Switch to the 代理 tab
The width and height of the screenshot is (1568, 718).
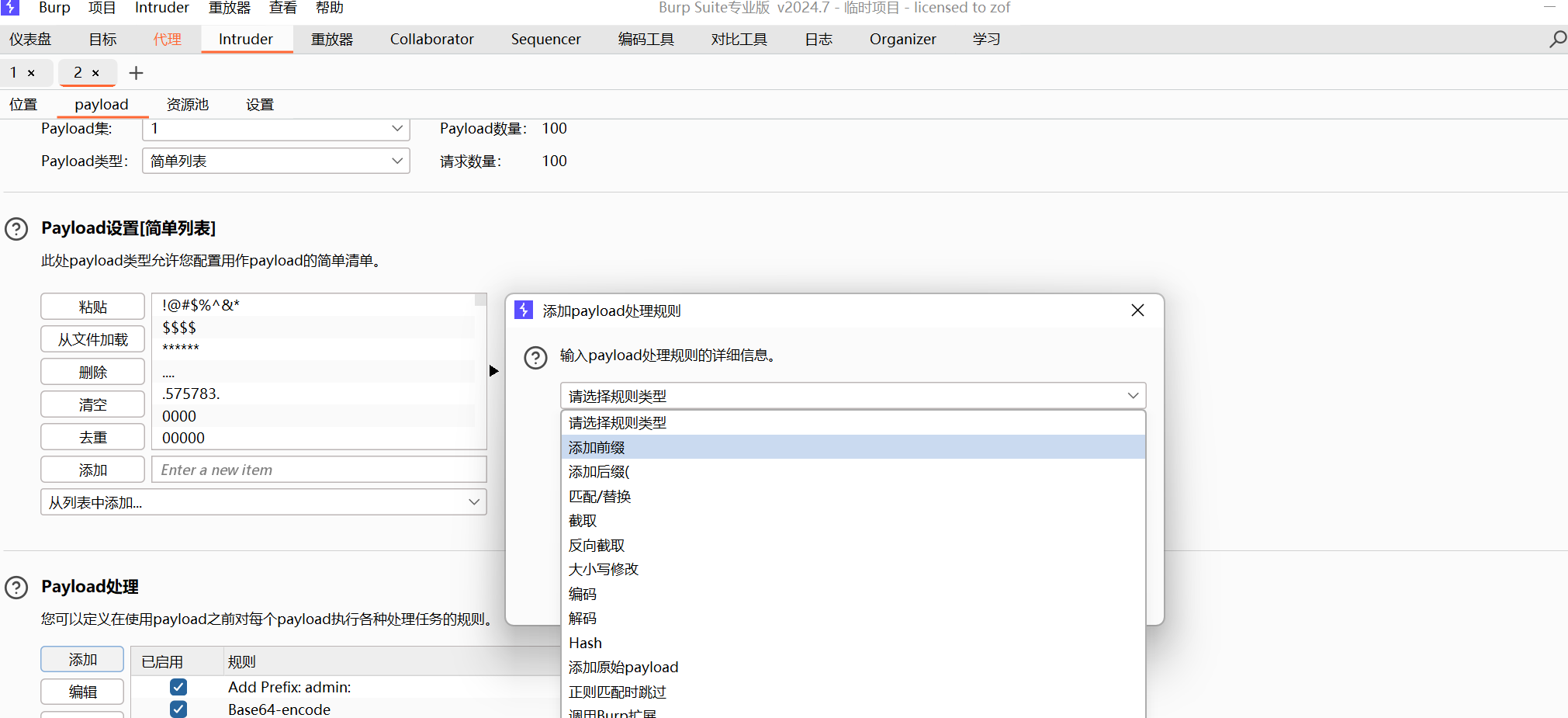pos(167,40)
